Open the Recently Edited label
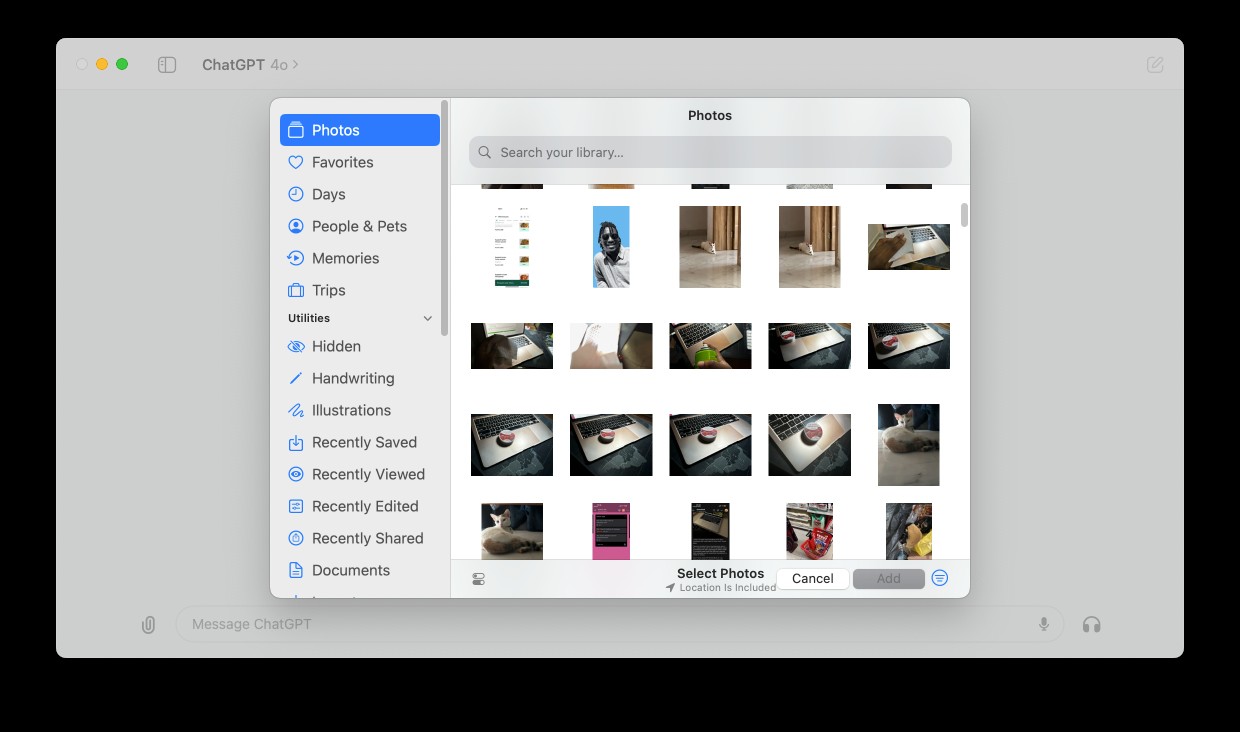This screenshot has height=732, width=1240. click(365, 506)
